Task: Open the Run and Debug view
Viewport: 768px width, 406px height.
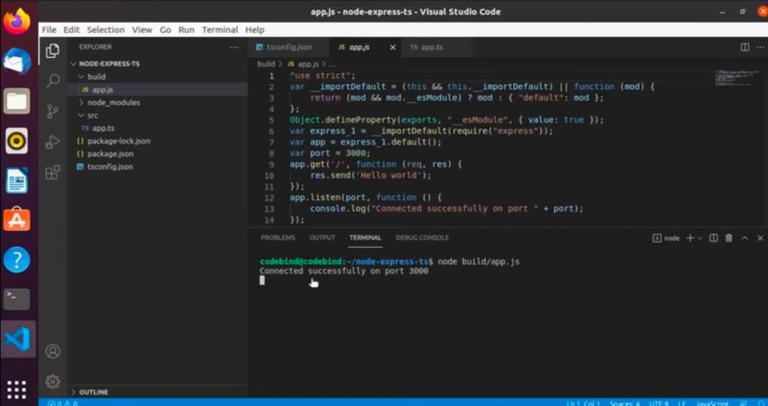Action: pyautogui.click(x=52, y=142)
